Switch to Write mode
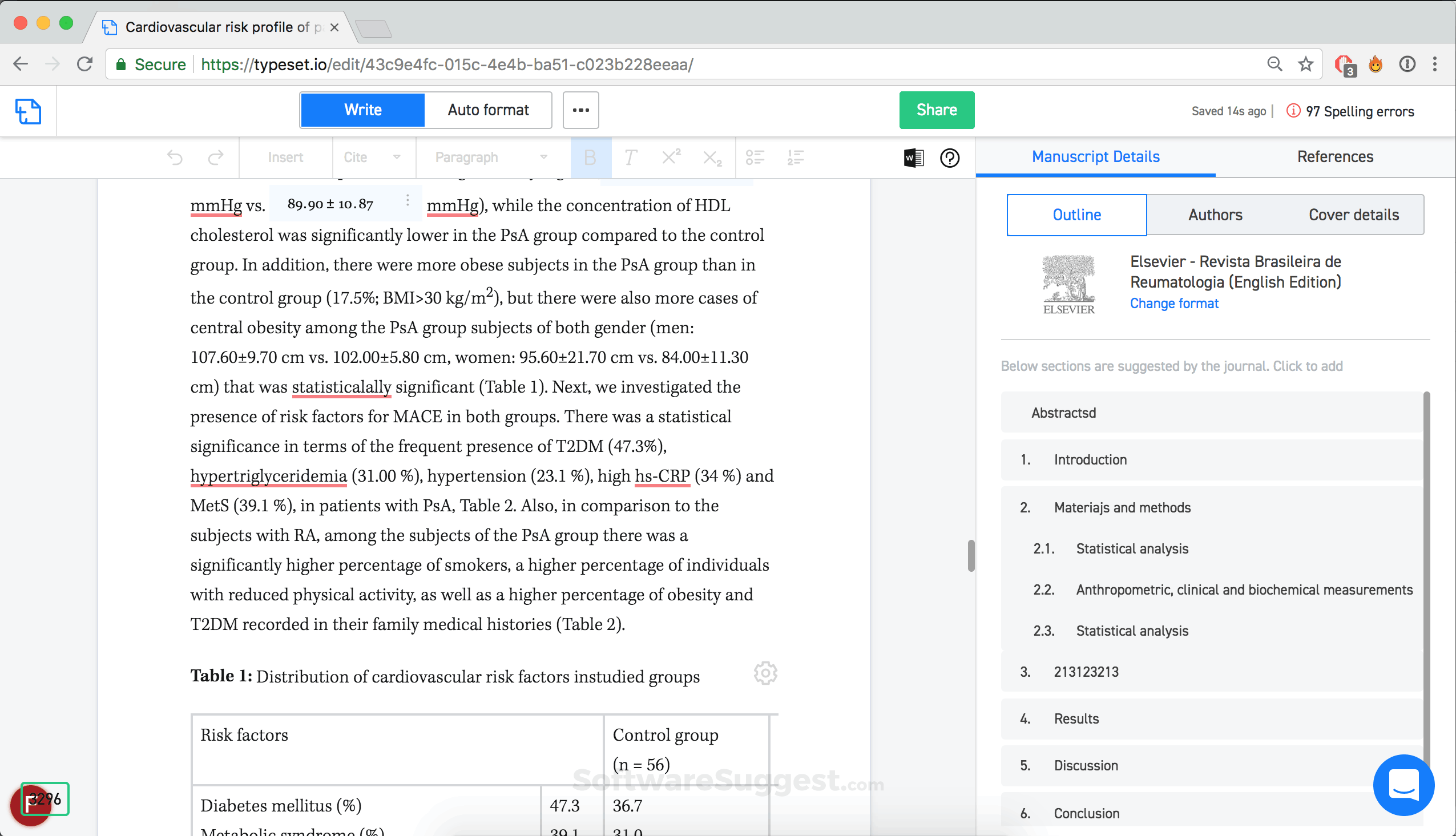This screenshot has height=836, width=1456. (362, 110)
